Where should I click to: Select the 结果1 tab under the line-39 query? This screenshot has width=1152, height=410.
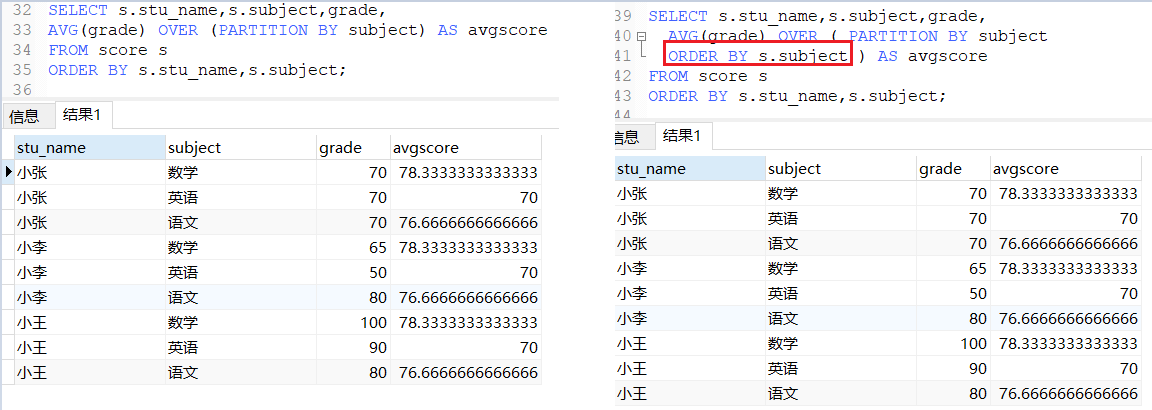tap(682, 135)
